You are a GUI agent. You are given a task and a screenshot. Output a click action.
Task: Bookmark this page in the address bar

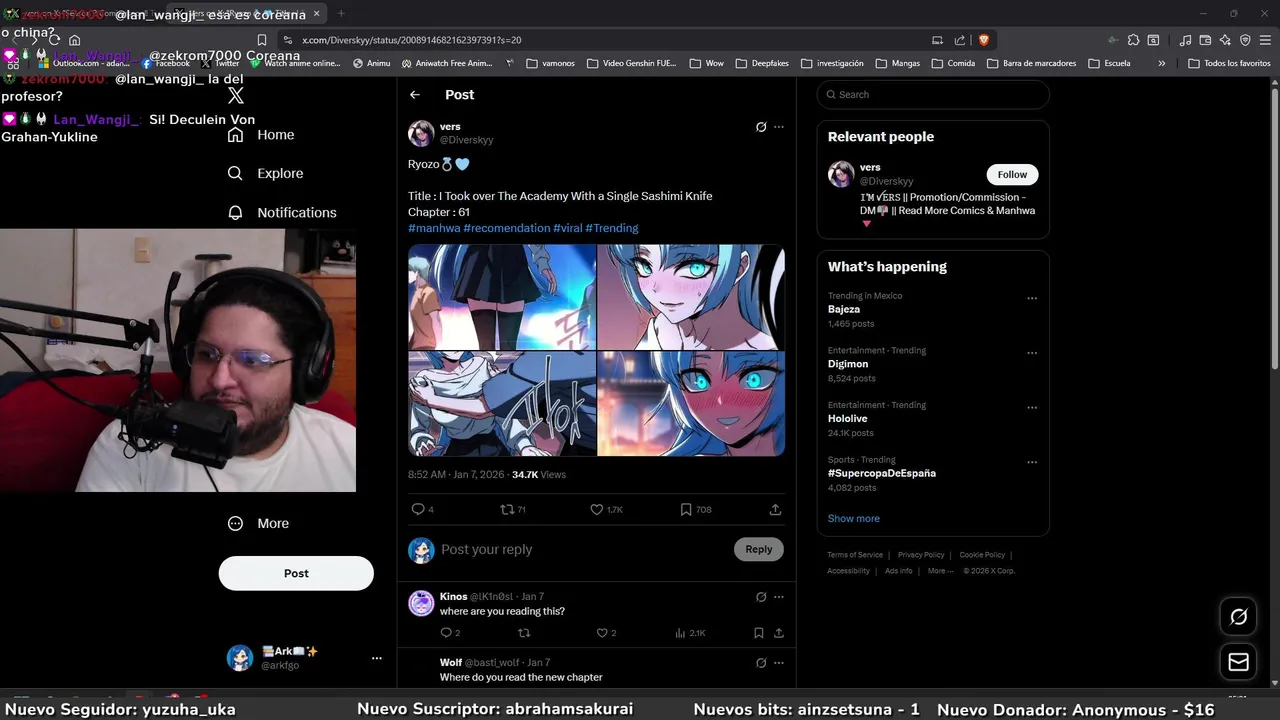click(262, 40)
